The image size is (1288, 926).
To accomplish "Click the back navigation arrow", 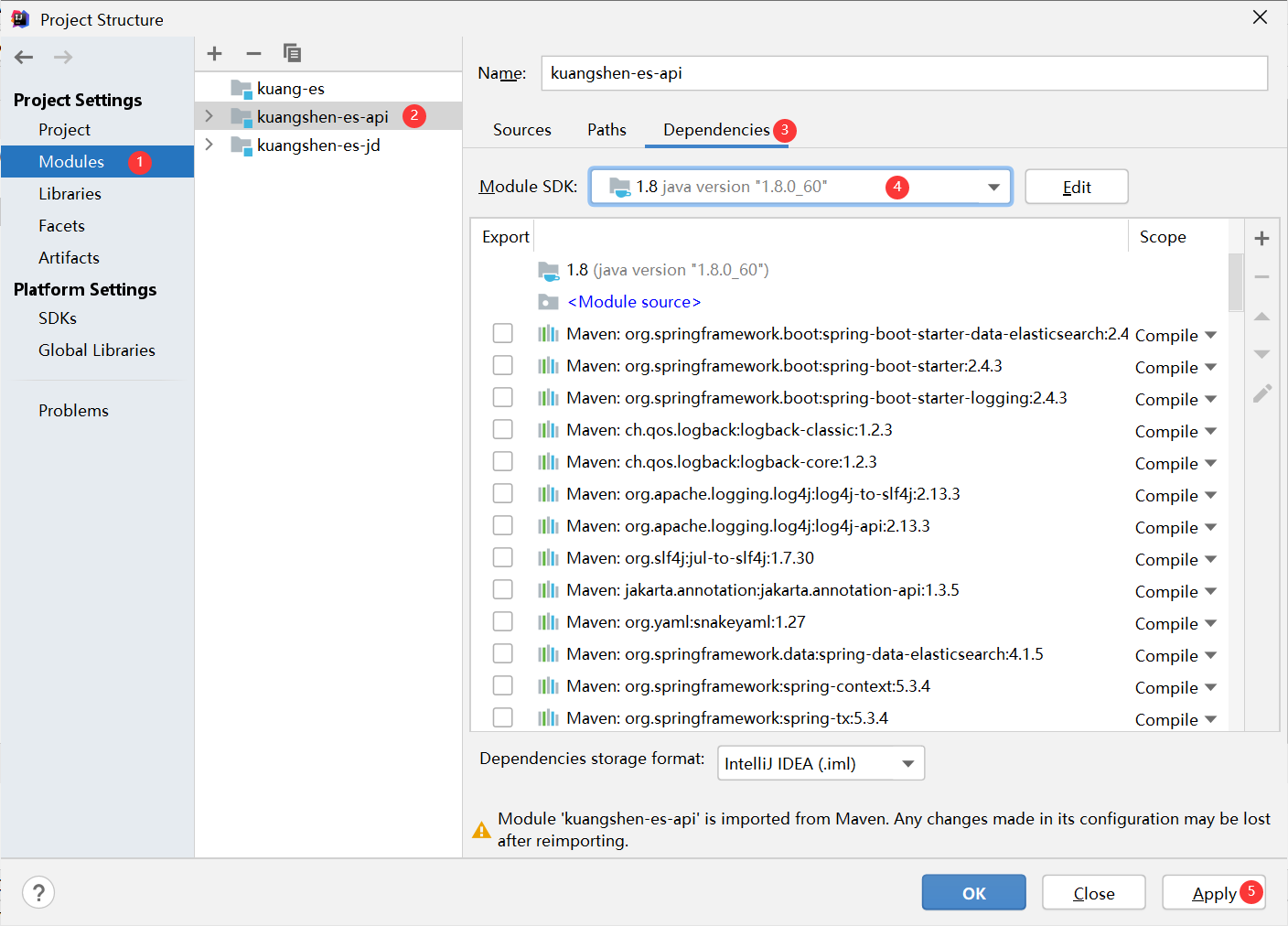I will pos(25,57).
